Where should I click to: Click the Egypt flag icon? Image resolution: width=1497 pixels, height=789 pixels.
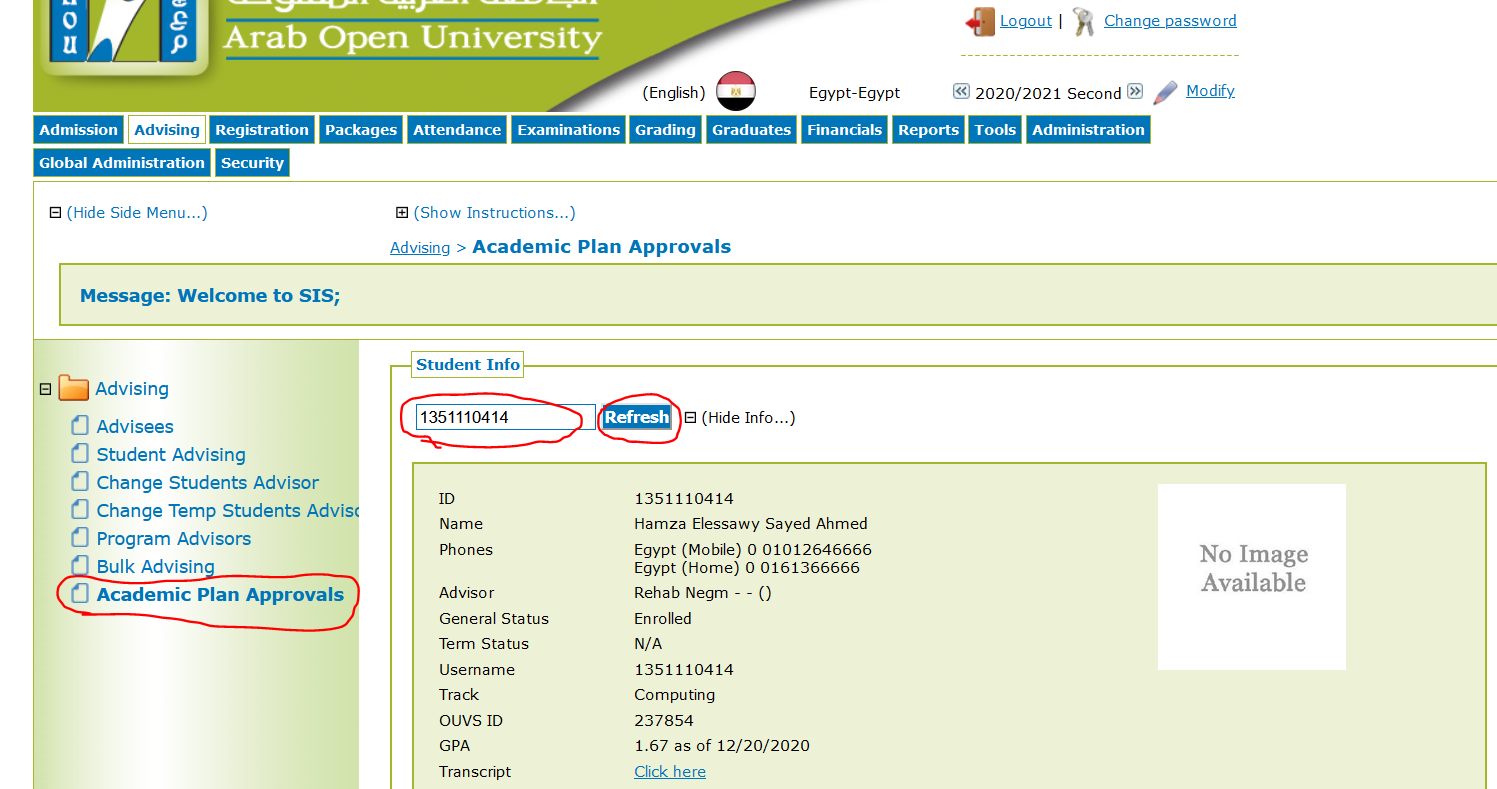736,91
